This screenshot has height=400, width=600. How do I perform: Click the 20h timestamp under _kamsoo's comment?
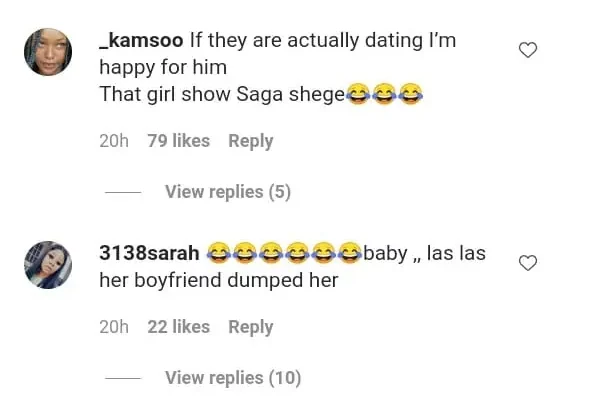pos(113,141)
